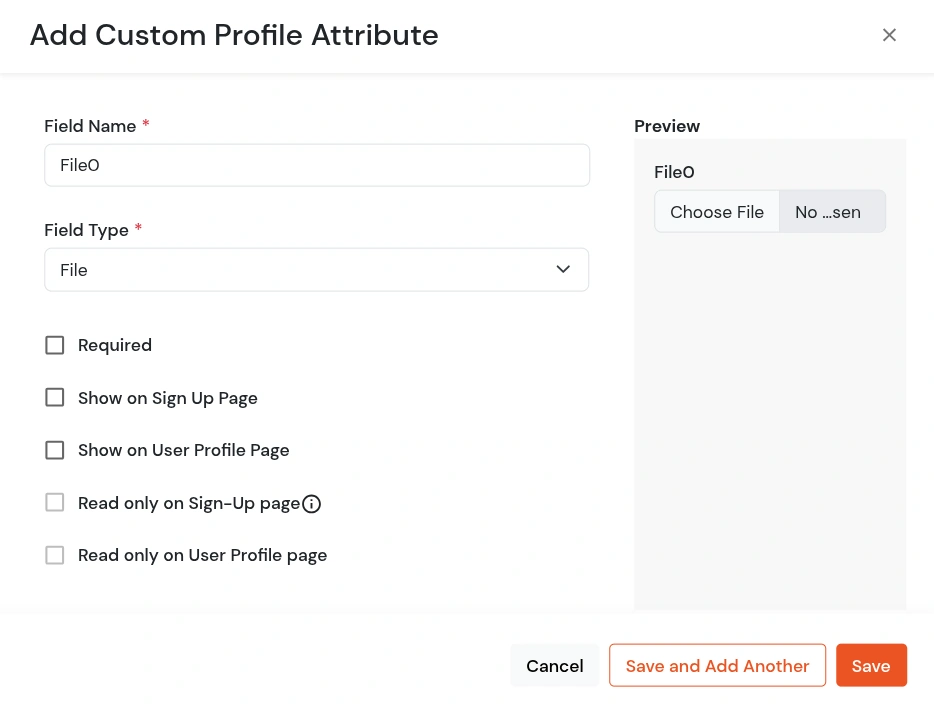Click the Add Custom Profile Attribute title
The width and height of the screenshot is (934, 707).
[x=234, y=35]
